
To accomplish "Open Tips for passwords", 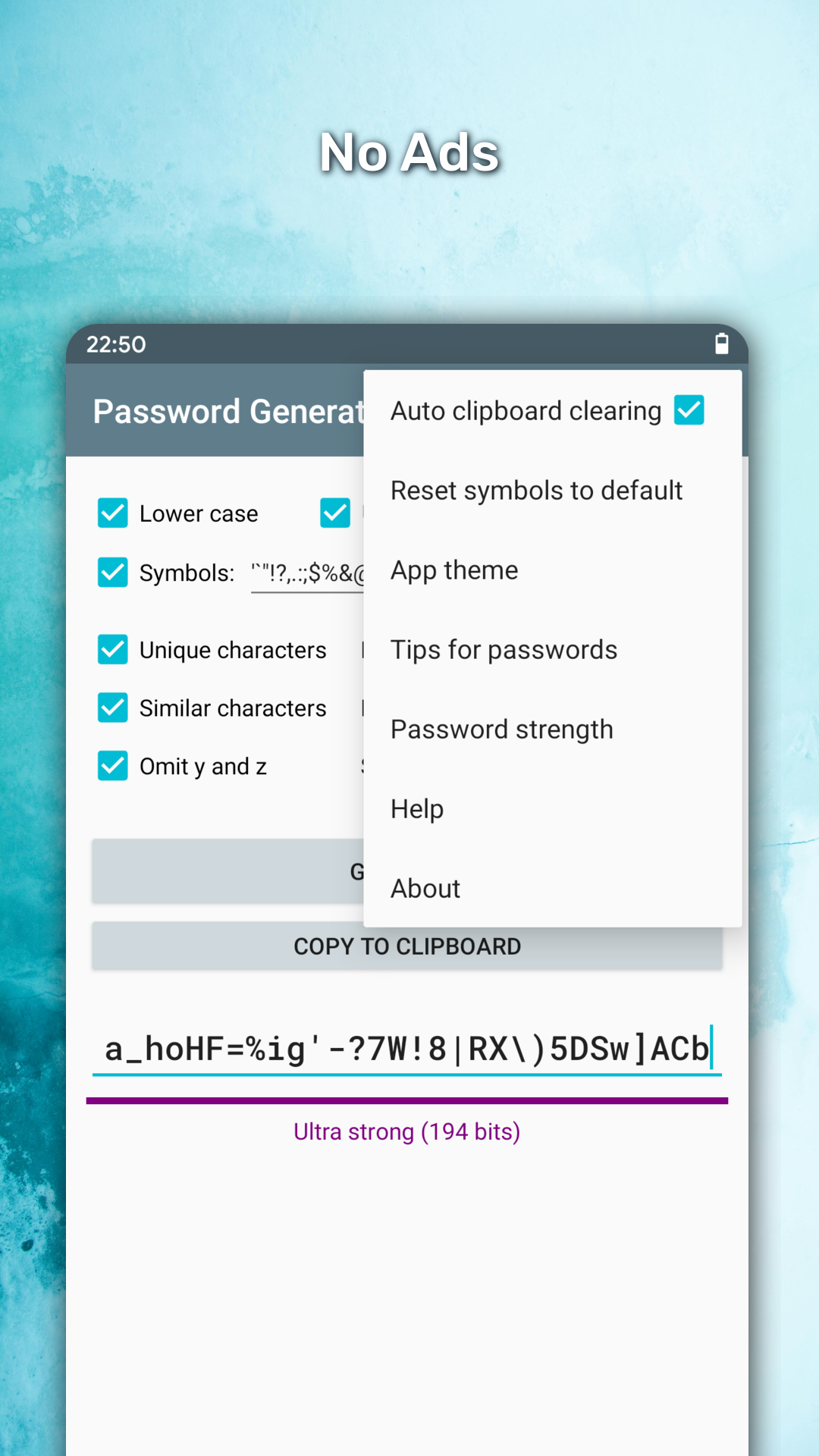I will click(504, 650).
